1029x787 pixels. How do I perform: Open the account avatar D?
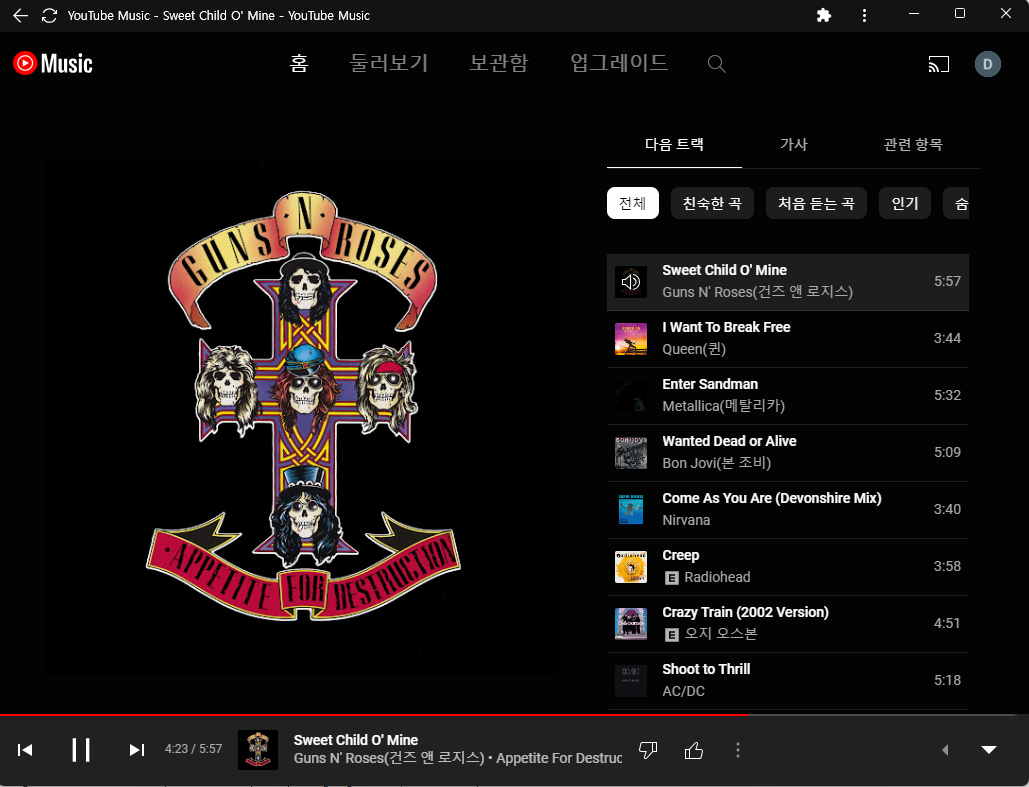click(x=987, y=64)
